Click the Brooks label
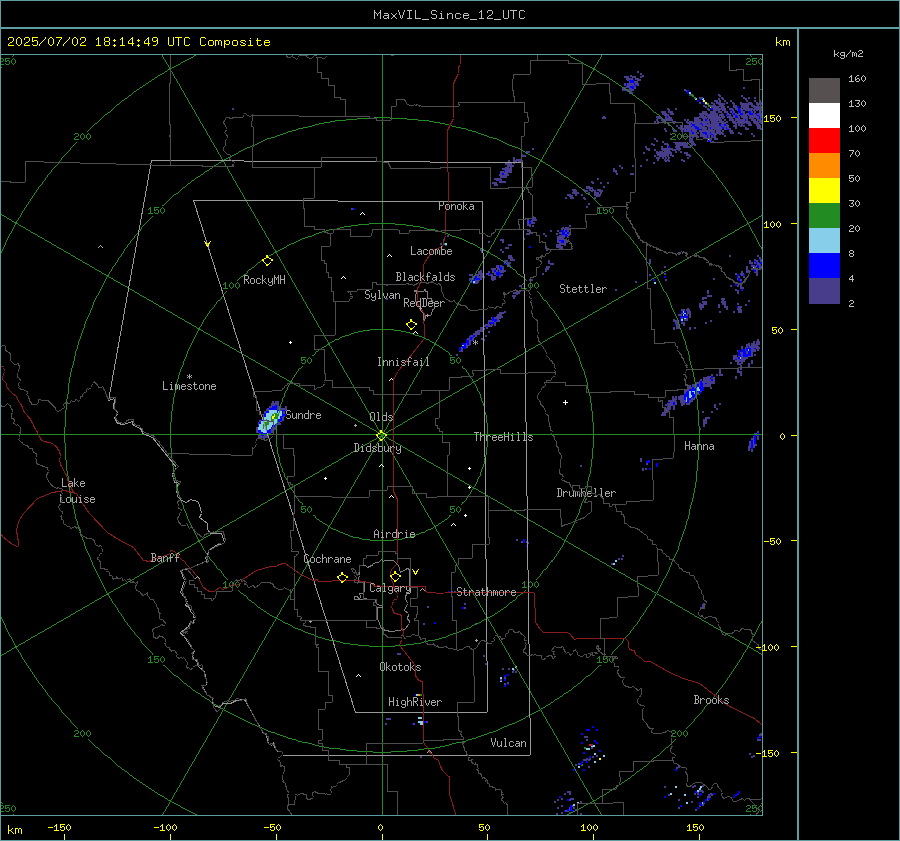 pos(711,700)
